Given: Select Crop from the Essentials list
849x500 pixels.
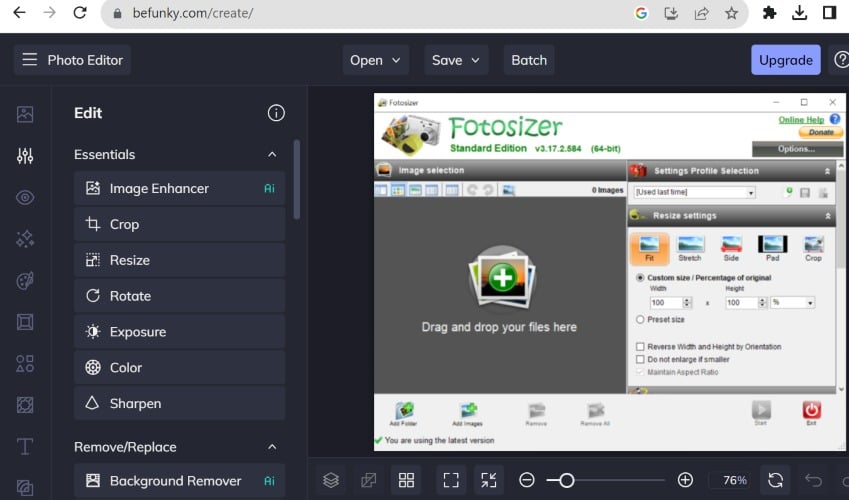Looking at the screenshot, I should click(x=179, y=224).
